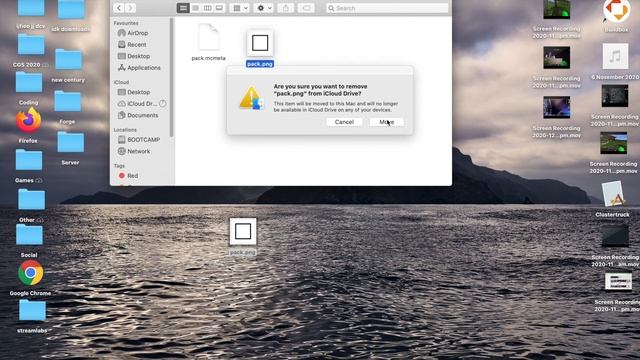Click Cancel in the dialog
The image size is (640, 360).
point(344,122)
